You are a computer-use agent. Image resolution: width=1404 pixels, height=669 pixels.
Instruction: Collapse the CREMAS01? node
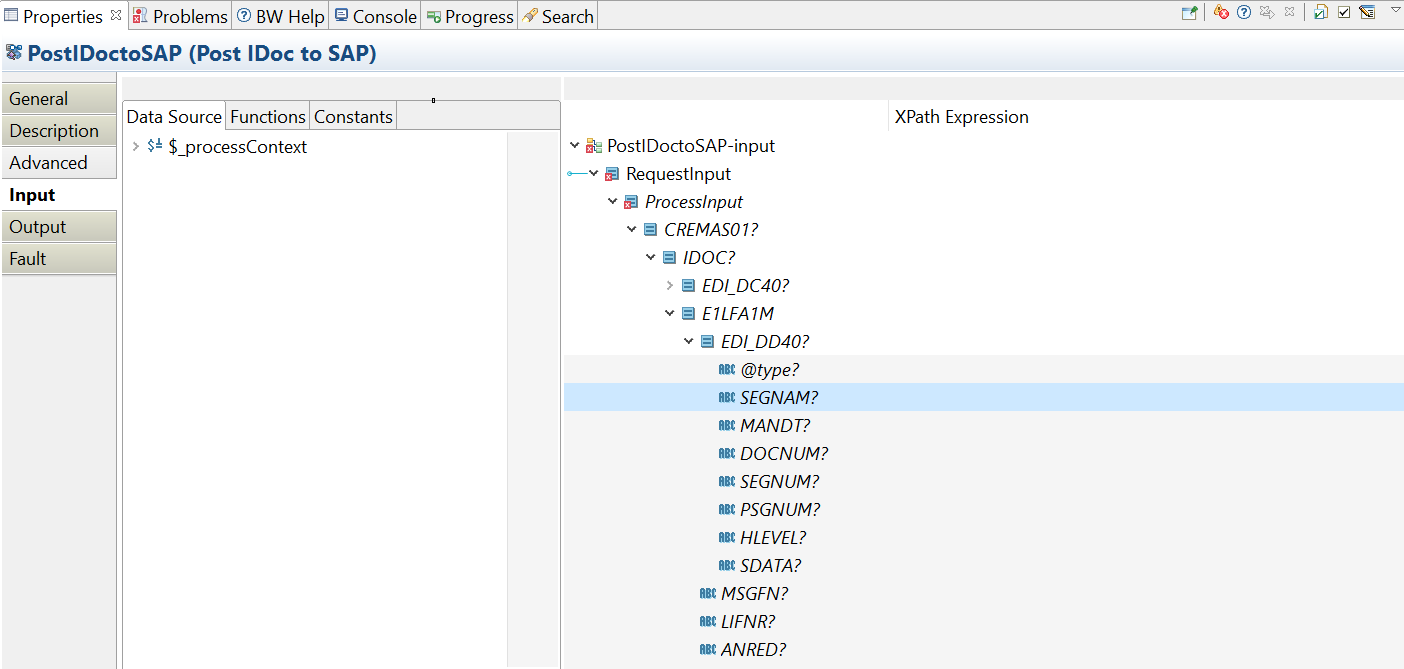coord(632,230)
